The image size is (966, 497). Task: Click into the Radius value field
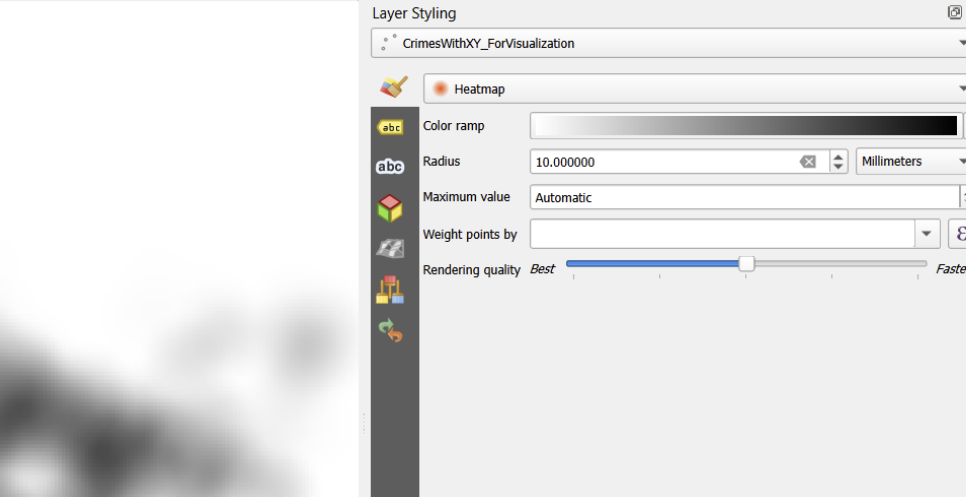pyautogui.click(x=660, y=162)
